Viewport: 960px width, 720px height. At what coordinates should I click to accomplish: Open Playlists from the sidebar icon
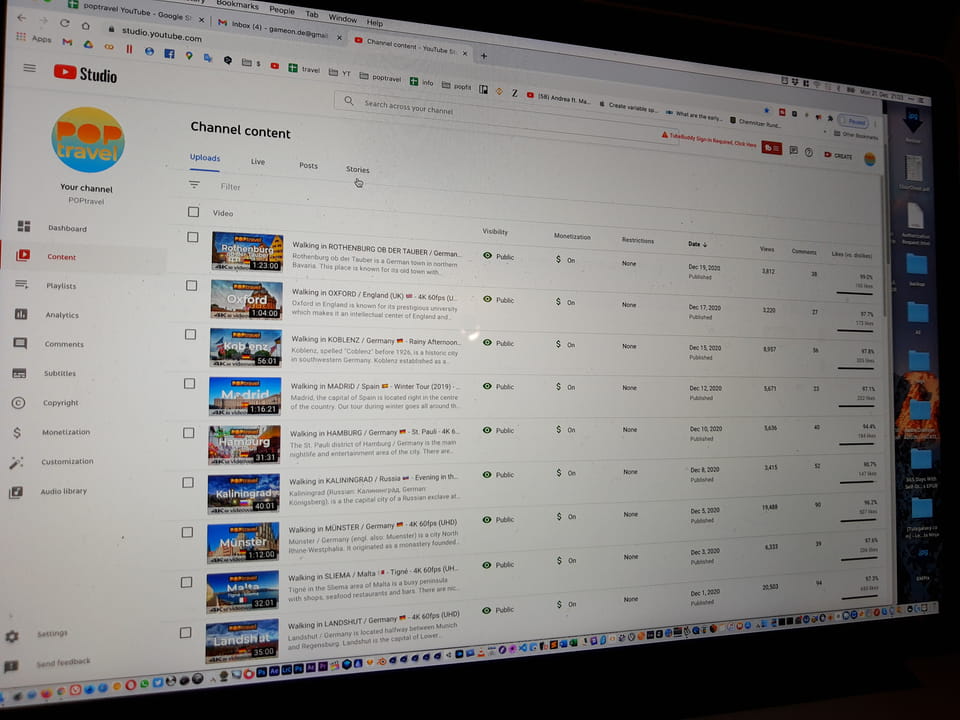(x=22, y=285)
